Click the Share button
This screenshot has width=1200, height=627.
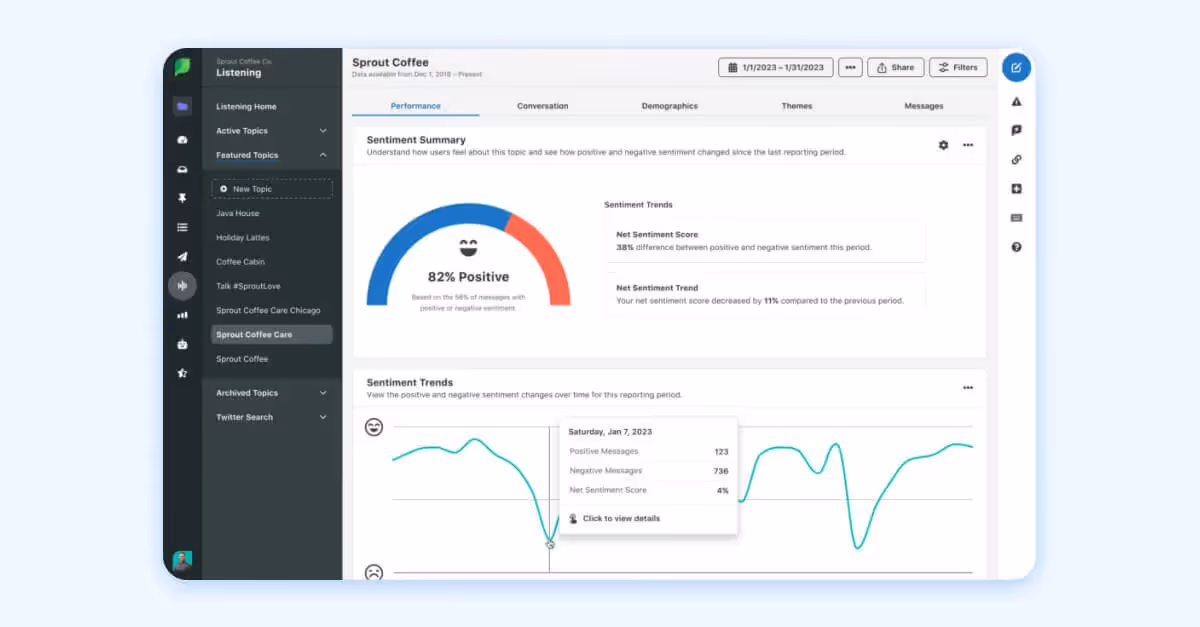coord(895,67)
